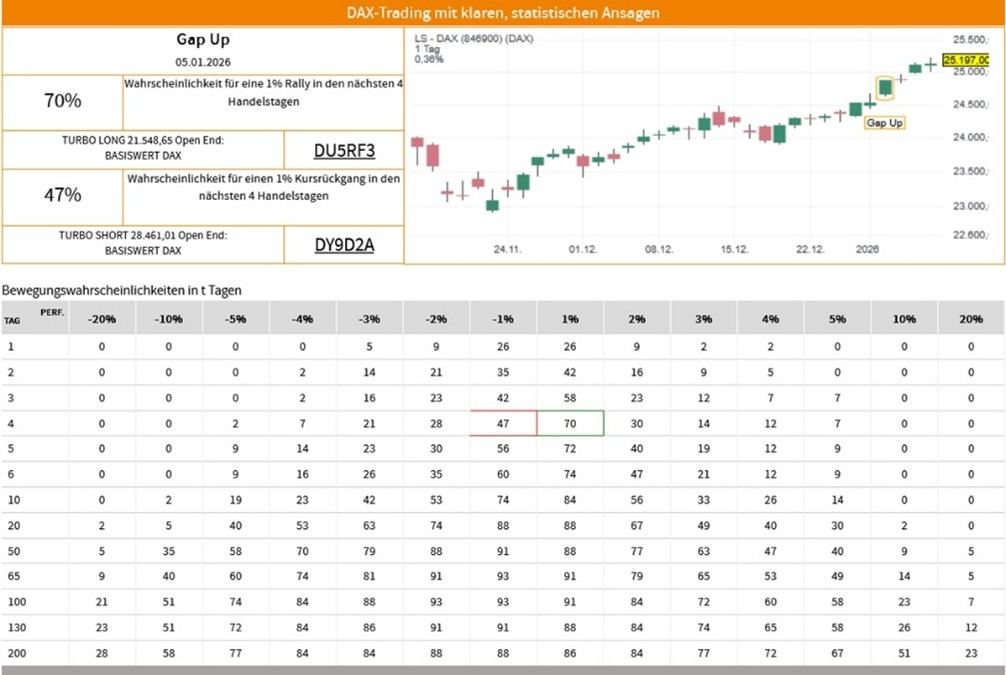
Task: Click the green-outlined 70 cell in table
Action: (x=570, y=423)
